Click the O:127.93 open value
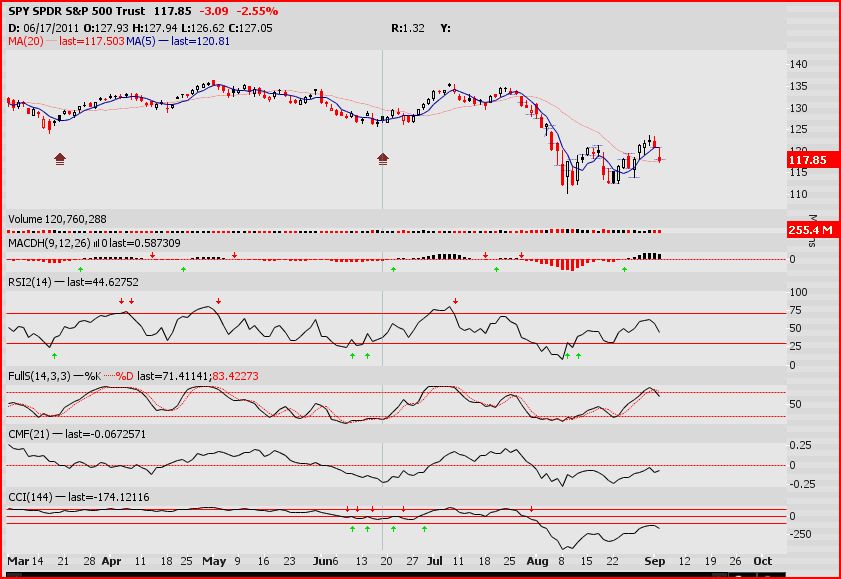The image size is (841, 579). pyautogui.click(x=106, y=28)
